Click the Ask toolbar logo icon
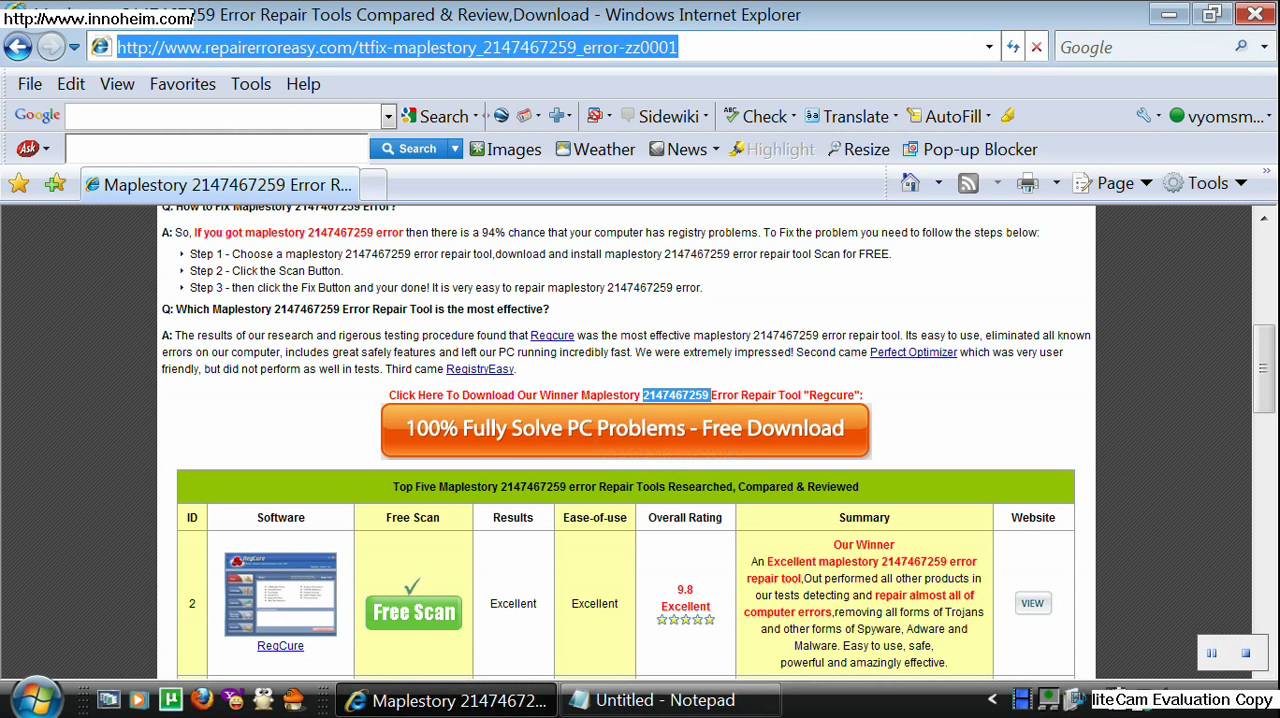 tap(27, 149)
